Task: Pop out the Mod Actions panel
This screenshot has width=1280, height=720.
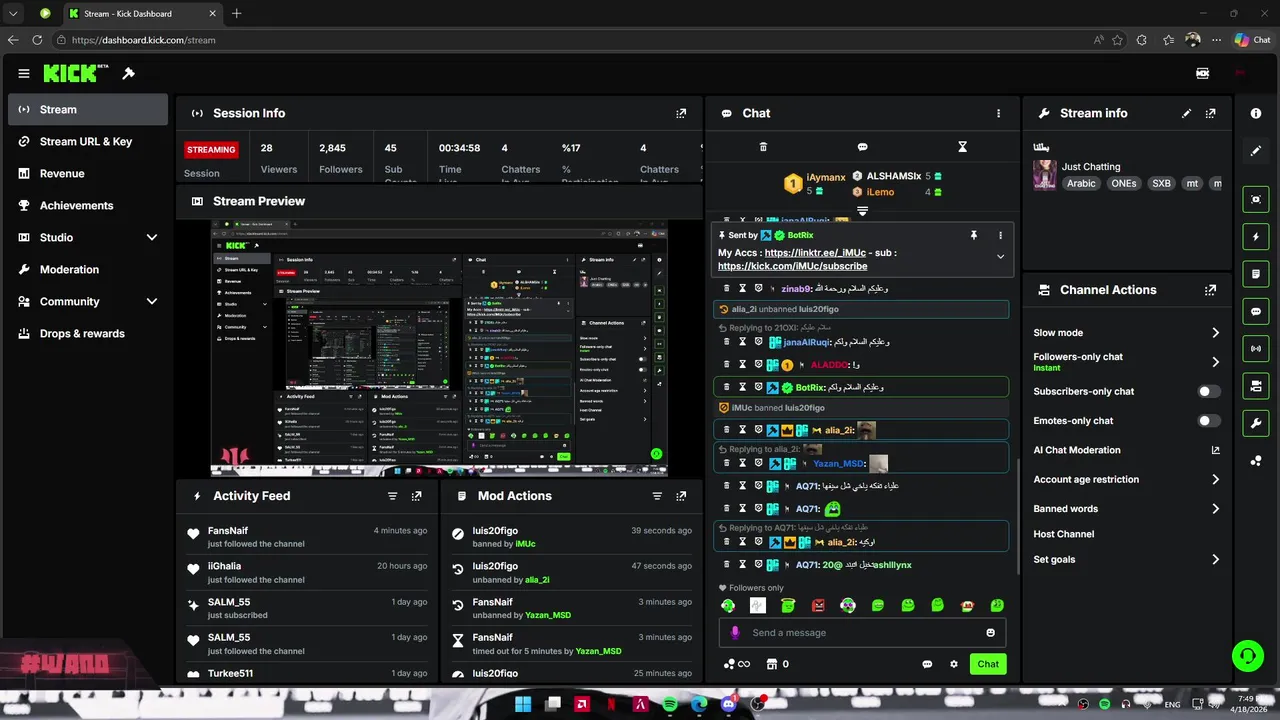Action: click(681, 496)
